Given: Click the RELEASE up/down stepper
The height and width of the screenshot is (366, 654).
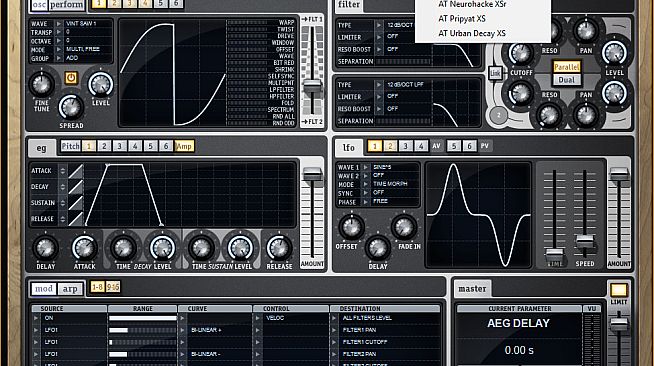Looking at the screenshot, I should pyautogui.click(x=63, y=219).
